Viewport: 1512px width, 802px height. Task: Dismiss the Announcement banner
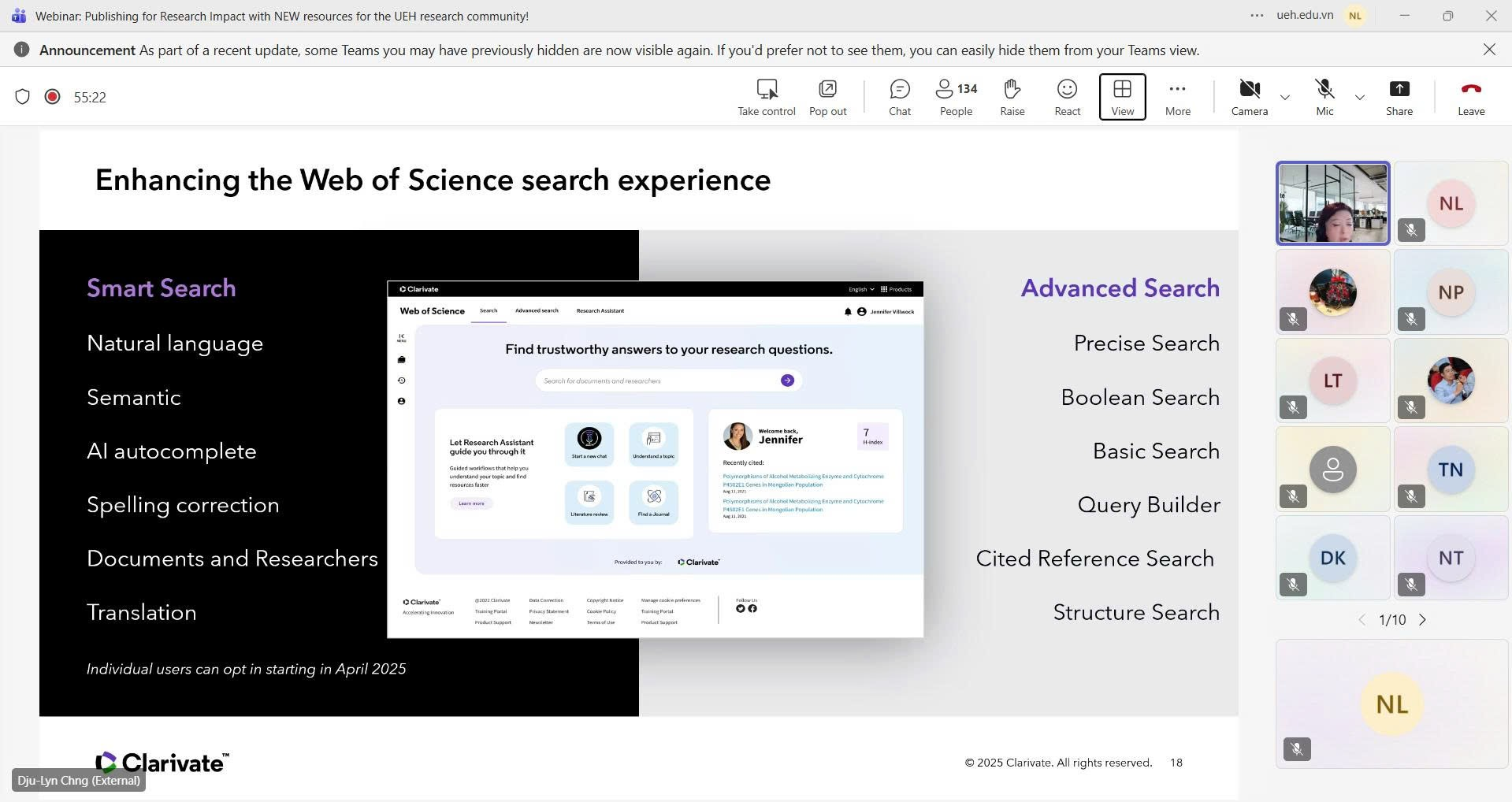[x=1488, y=50]
